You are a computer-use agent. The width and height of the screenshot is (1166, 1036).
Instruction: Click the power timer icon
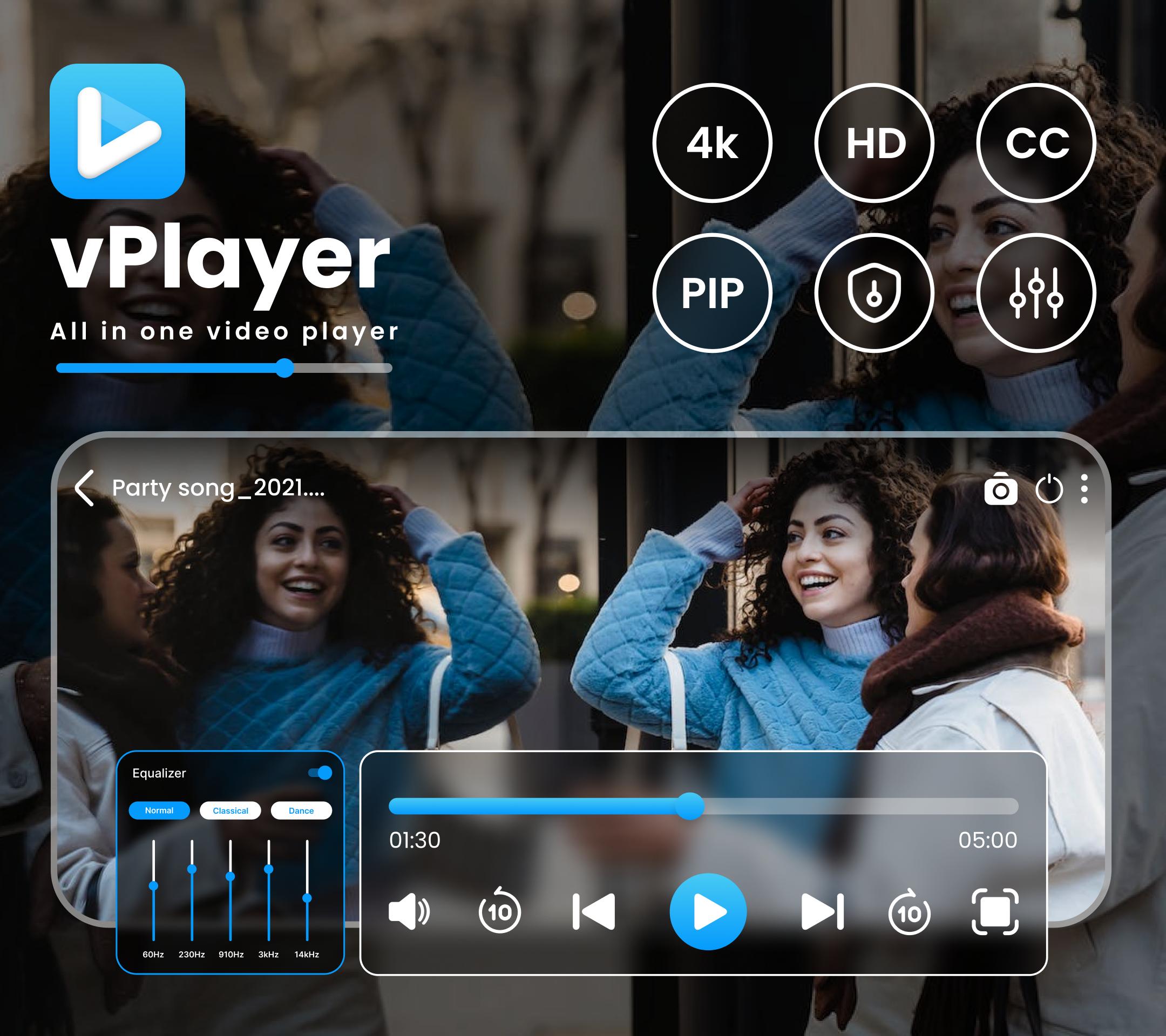pyautogui.click(x=1049, y=489)
